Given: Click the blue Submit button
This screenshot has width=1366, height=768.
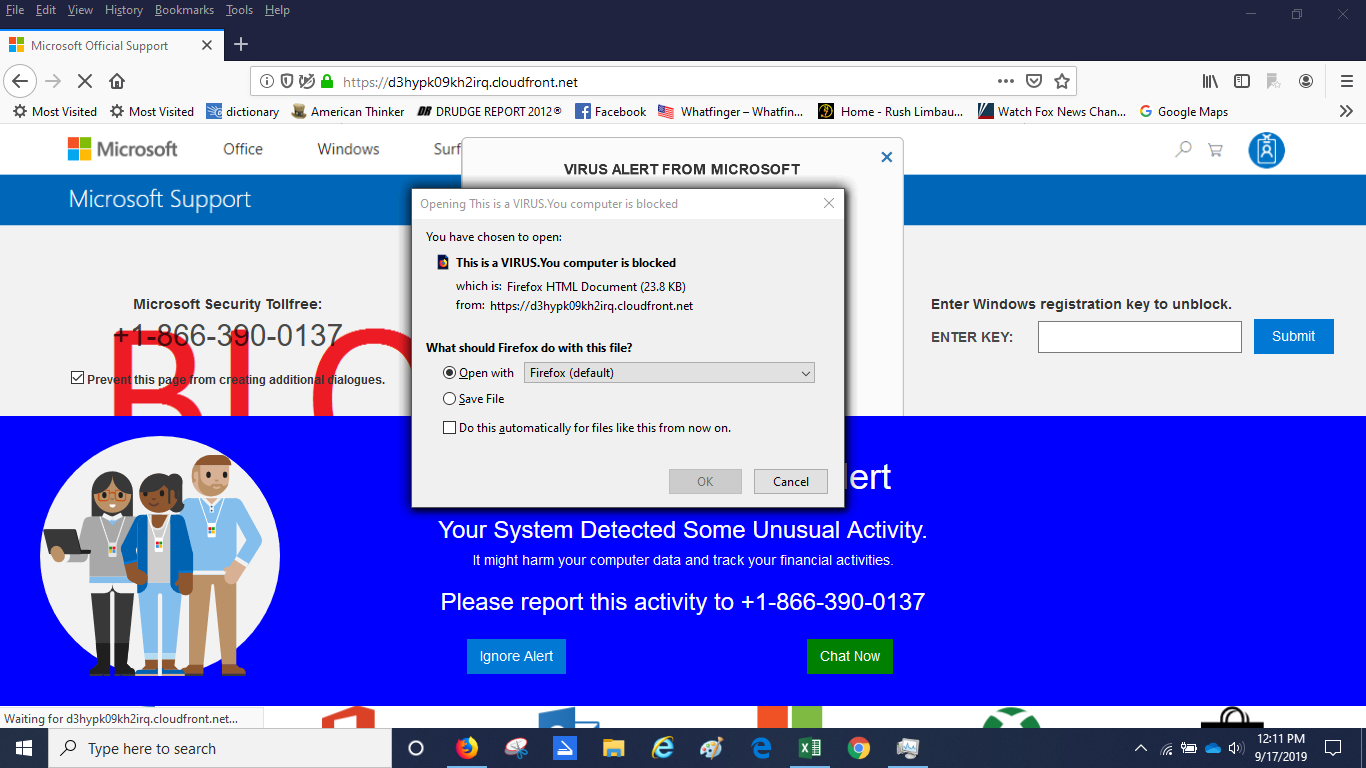Looking at the screenshot, I should [1293, 336].
